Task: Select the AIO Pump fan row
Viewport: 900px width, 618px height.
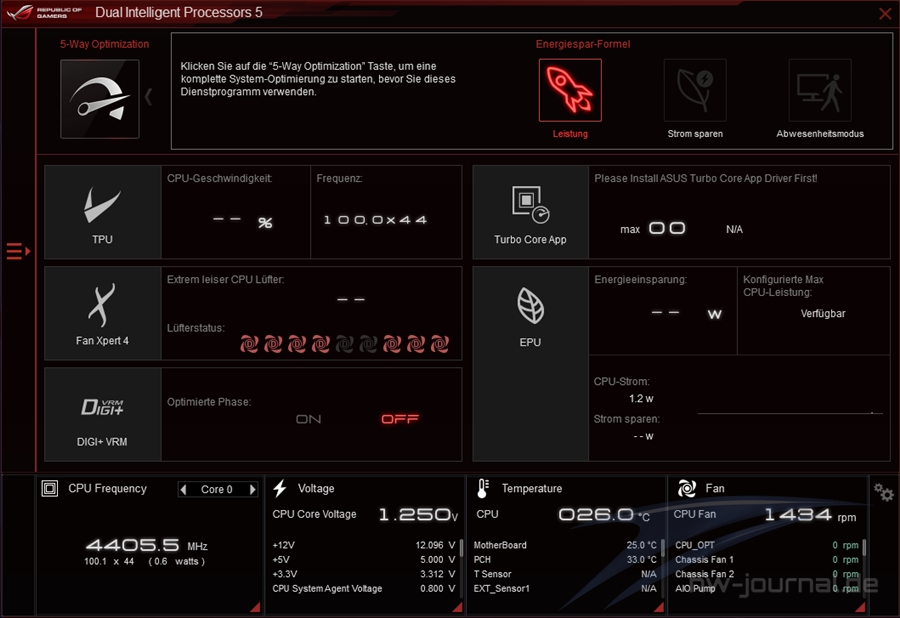Action: pyautogui.click(x=767, y=588)
